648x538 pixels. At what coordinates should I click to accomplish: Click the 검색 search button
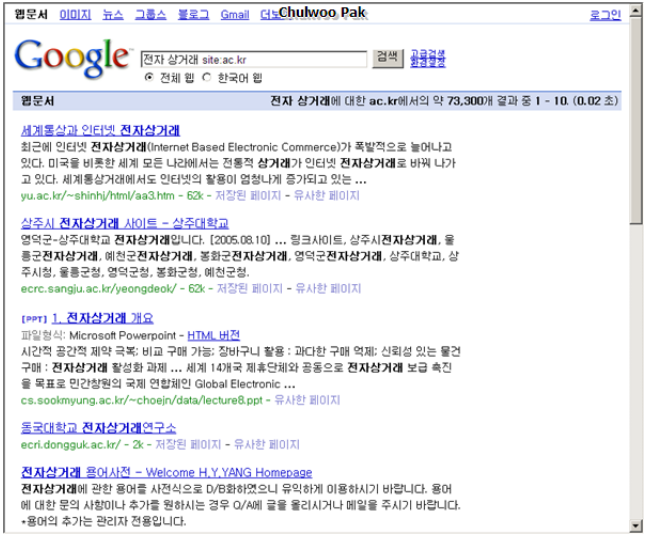[x=388, y=58]
